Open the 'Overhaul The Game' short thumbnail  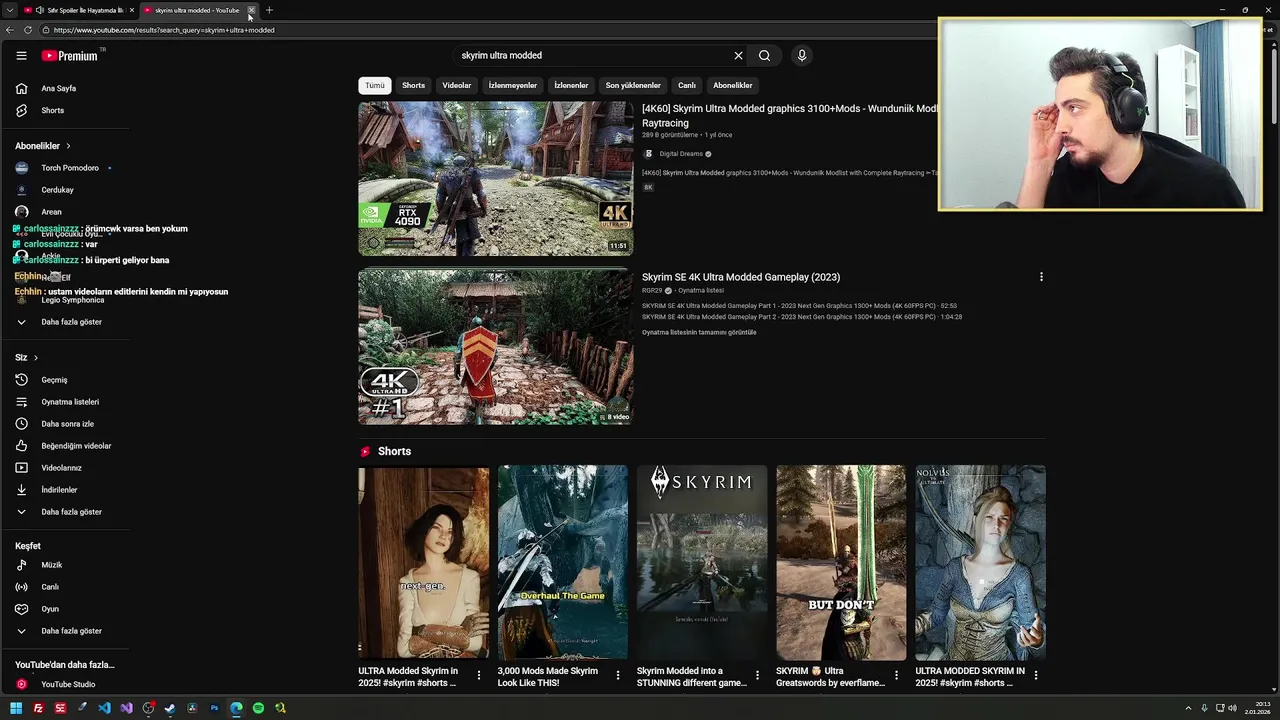pos(563,562)
